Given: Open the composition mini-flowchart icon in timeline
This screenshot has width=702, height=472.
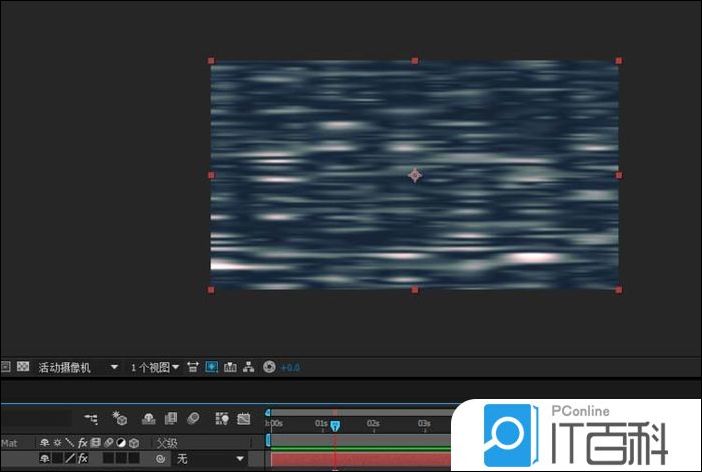Looking at the screenshot, I should [91, 419].
